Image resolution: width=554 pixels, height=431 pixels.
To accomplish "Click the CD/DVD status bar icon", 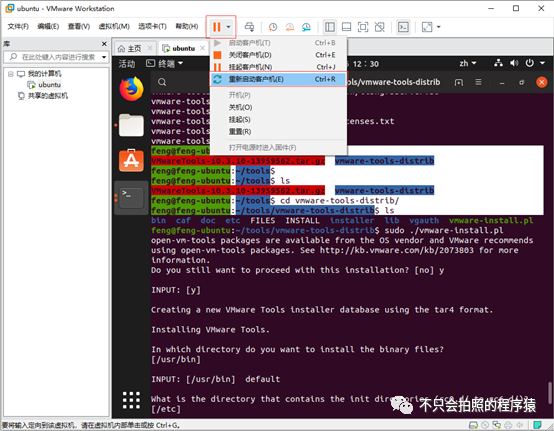I will point(485,425).
